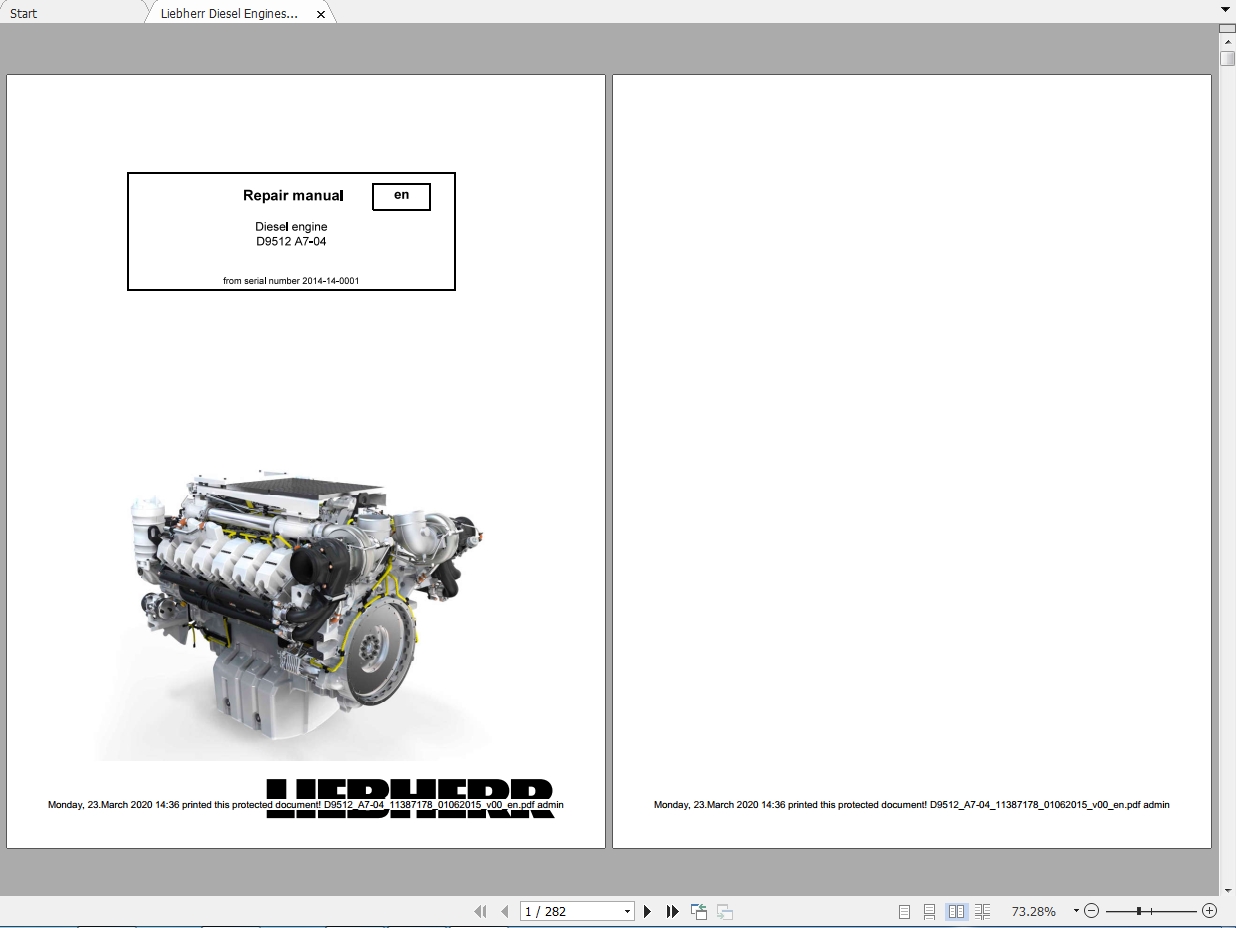Advance to the next page
This screenshot has height=928, width=1236.
[x=647, y=911]
